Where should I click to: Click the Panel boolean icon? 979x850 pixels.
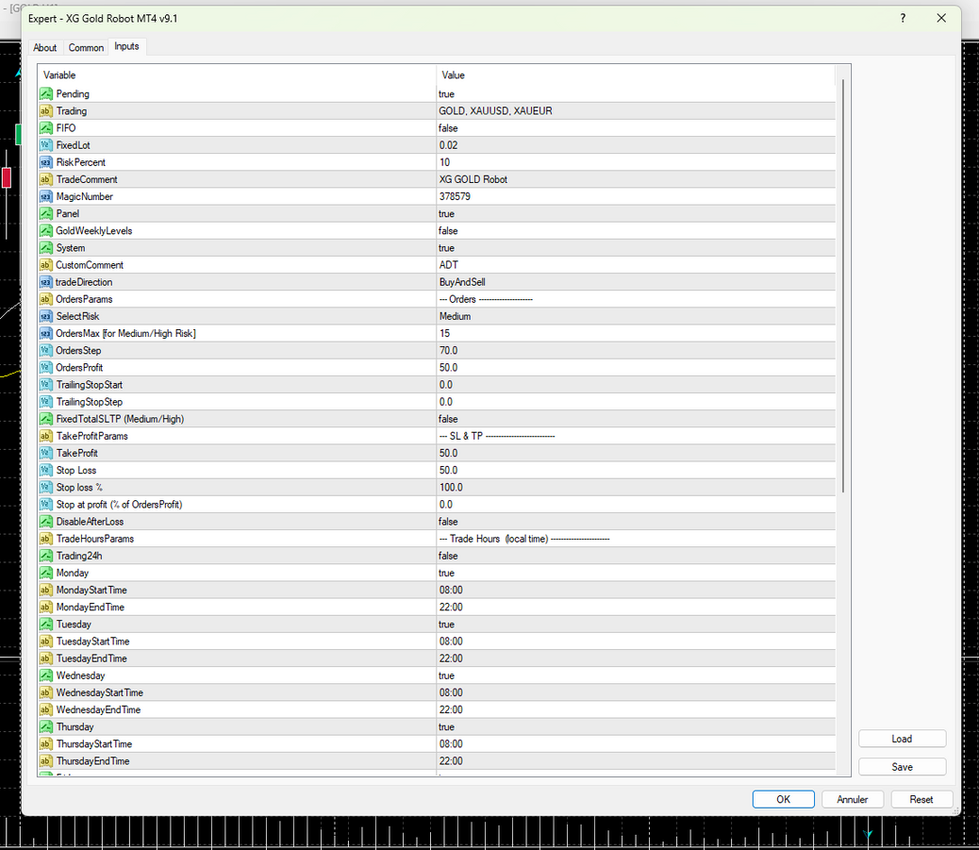pyautogui.click(x=46, y=214)
